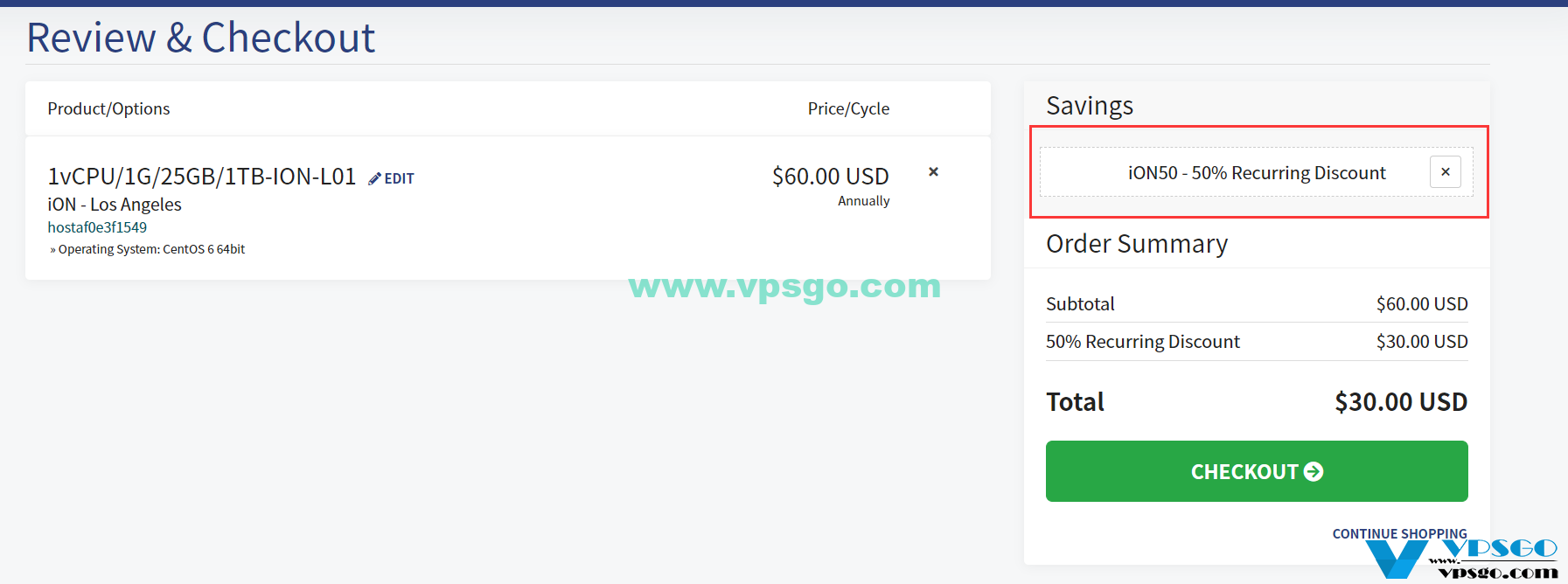The width and height of the screenshot is (1568, 584).
Task: Click the Savings section heading
Action: click(1090, 106)
